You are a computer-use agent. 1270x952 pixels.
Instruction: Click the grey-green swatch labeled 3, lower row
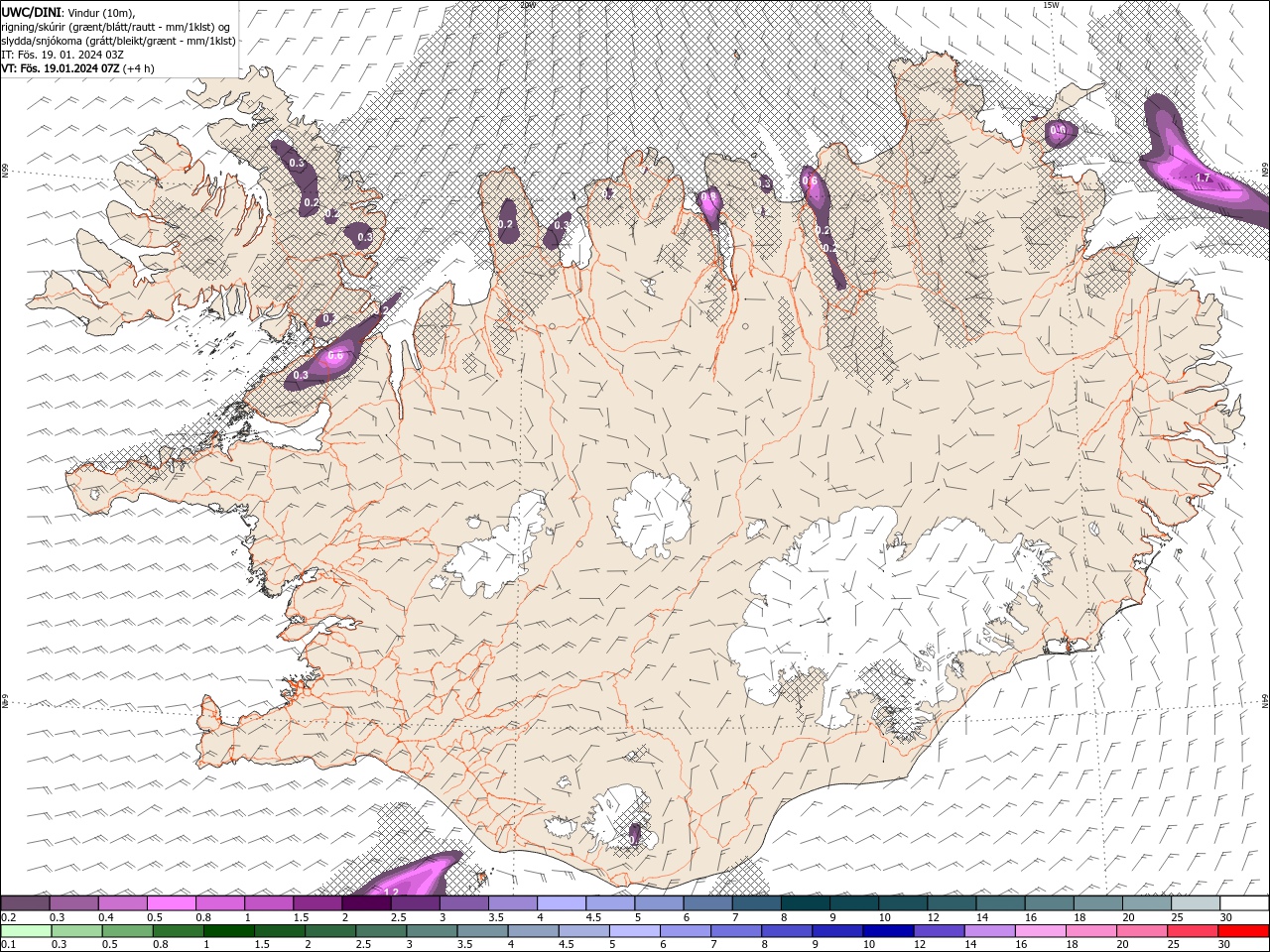point(432,931)
